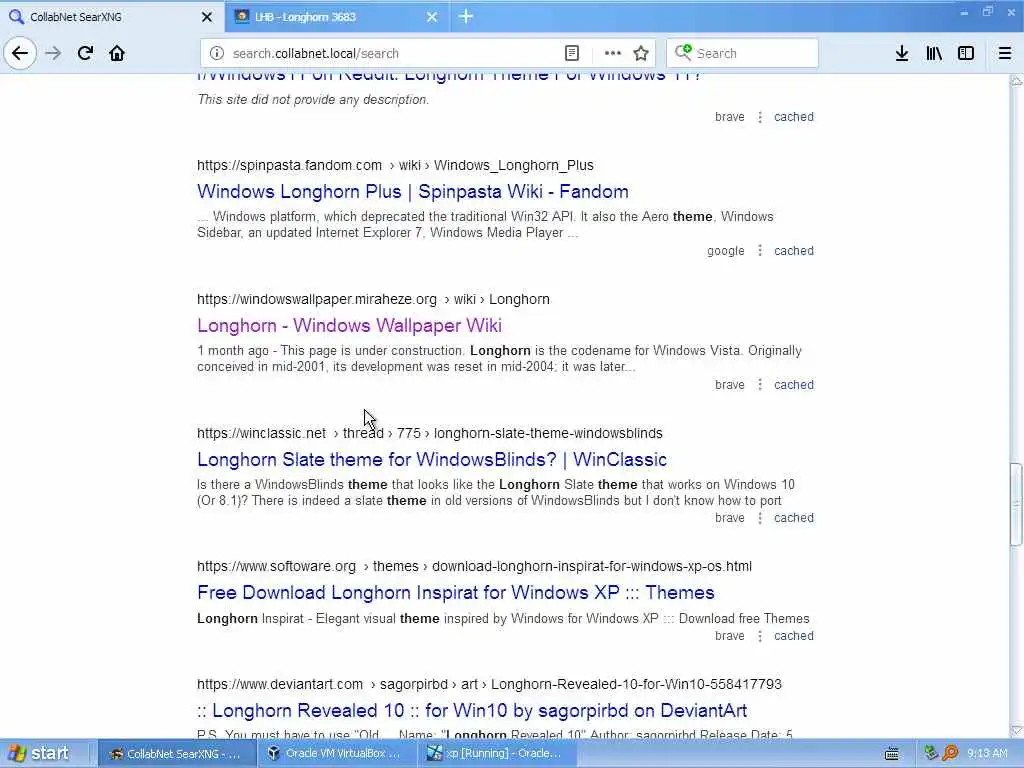Open Longhorn Revealed 10 DeviantArt result
Image resolution: width=1024 pixels, height=768 pixels.
pos(472,711)
